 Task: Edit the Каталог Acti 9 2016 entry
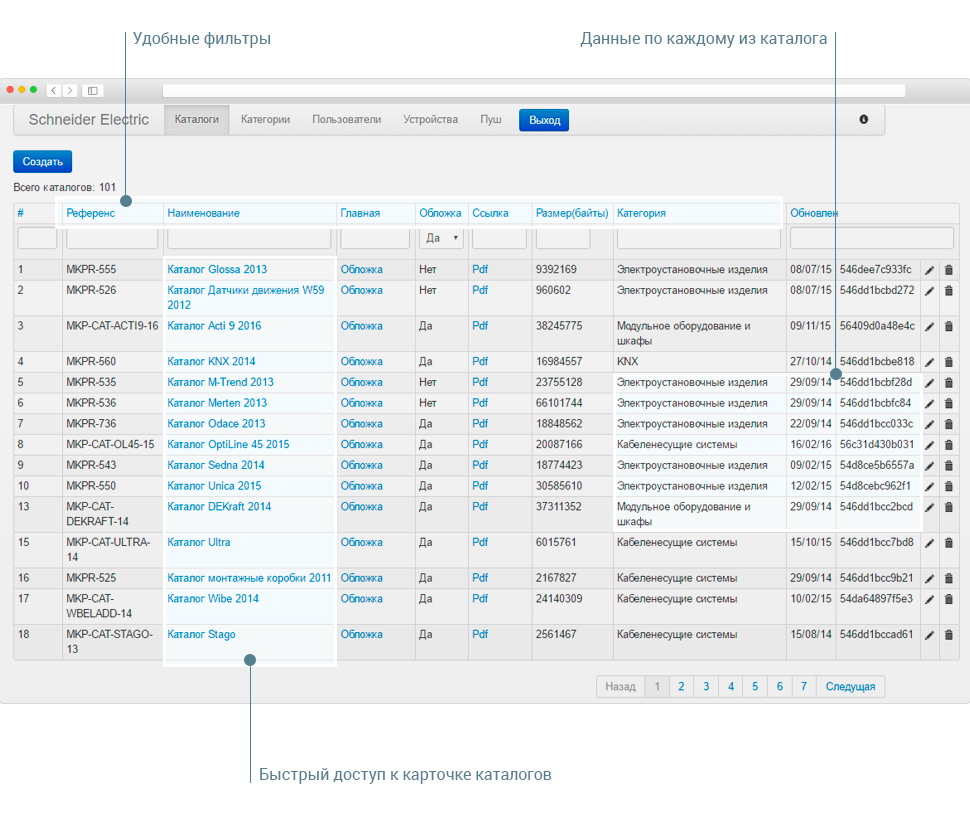point(929,327)
